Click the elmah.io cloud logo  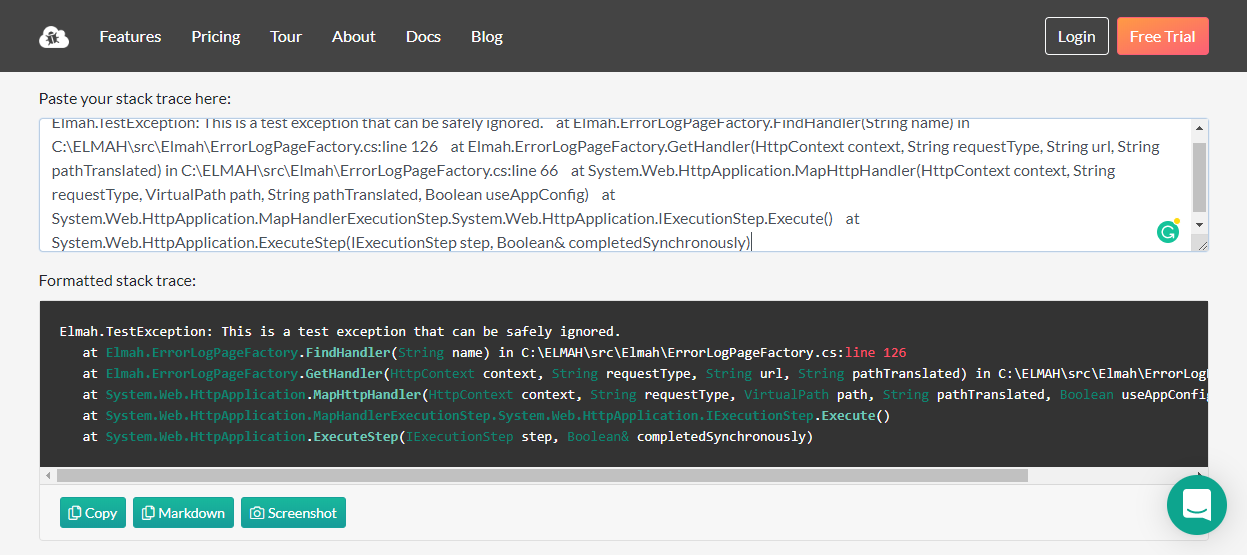click(x=54, y=37)
